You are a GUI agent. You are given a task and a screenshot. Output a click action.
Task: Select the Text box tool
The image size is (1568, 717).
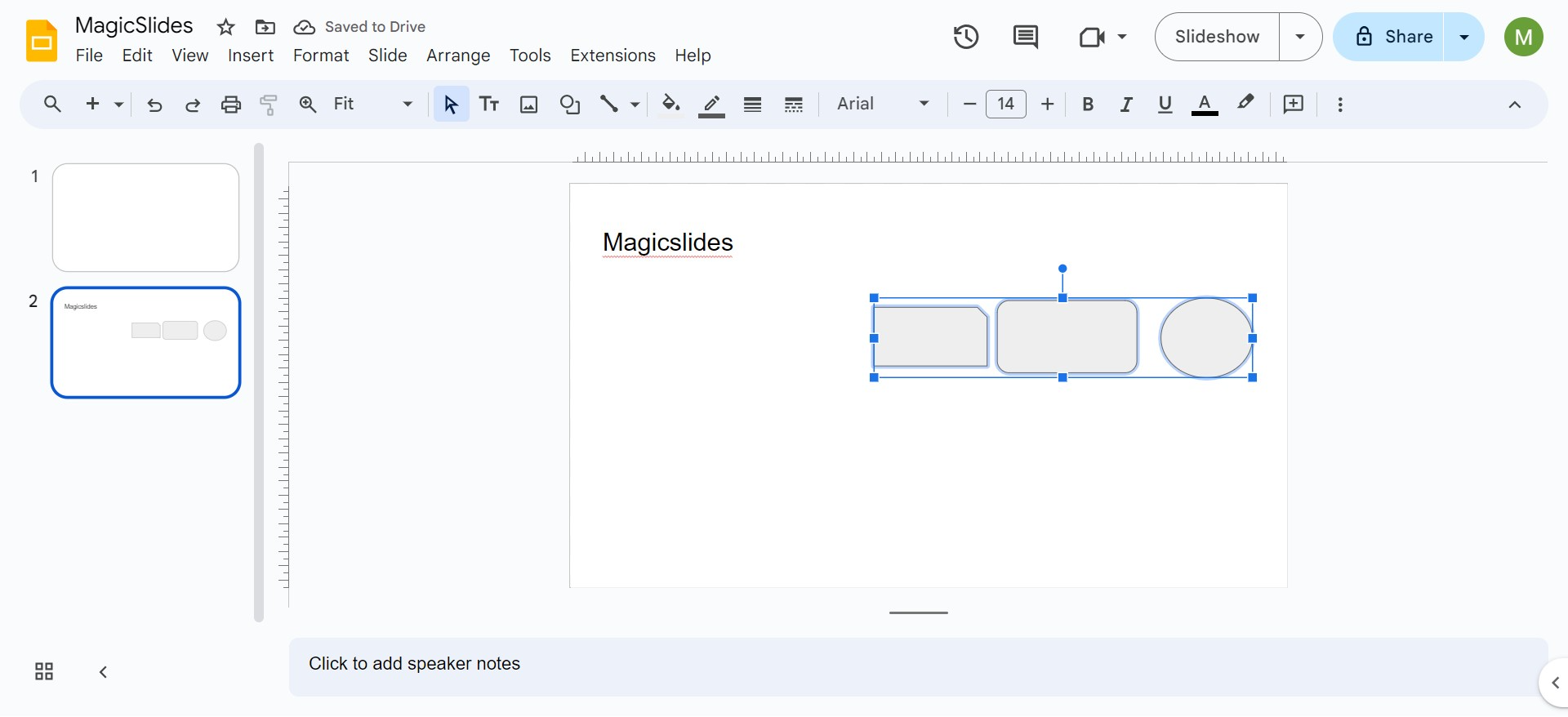(489, 105)
